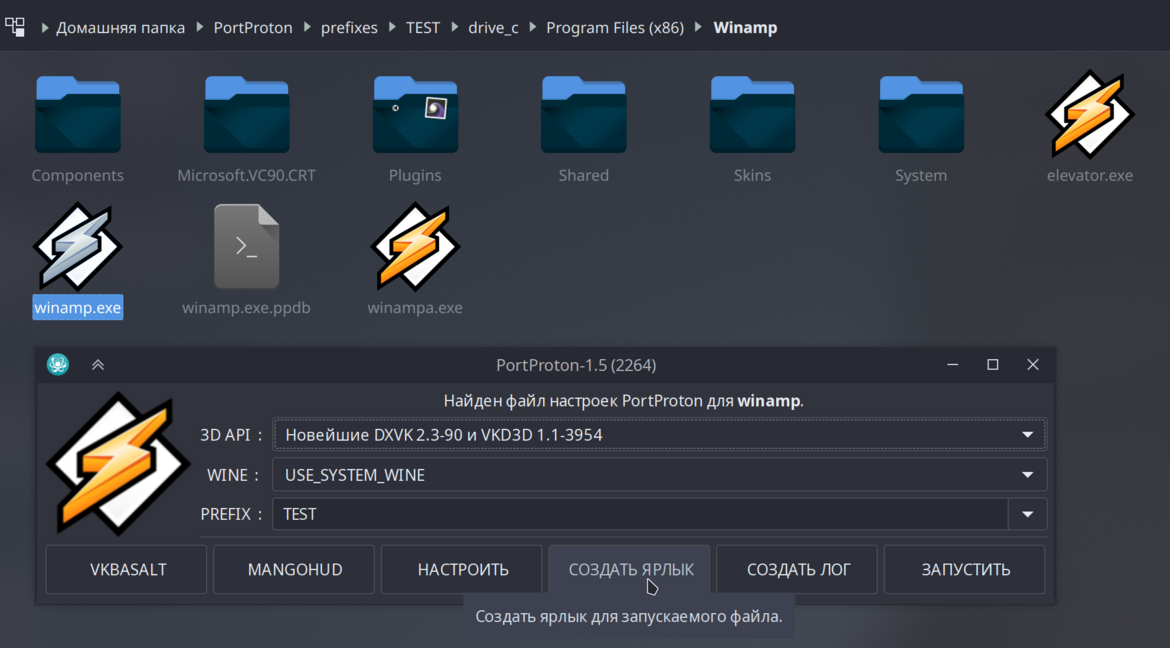Expand the breadcrumb arrow before TEST
Viewport: 1170px width, 648px height.
392,28
